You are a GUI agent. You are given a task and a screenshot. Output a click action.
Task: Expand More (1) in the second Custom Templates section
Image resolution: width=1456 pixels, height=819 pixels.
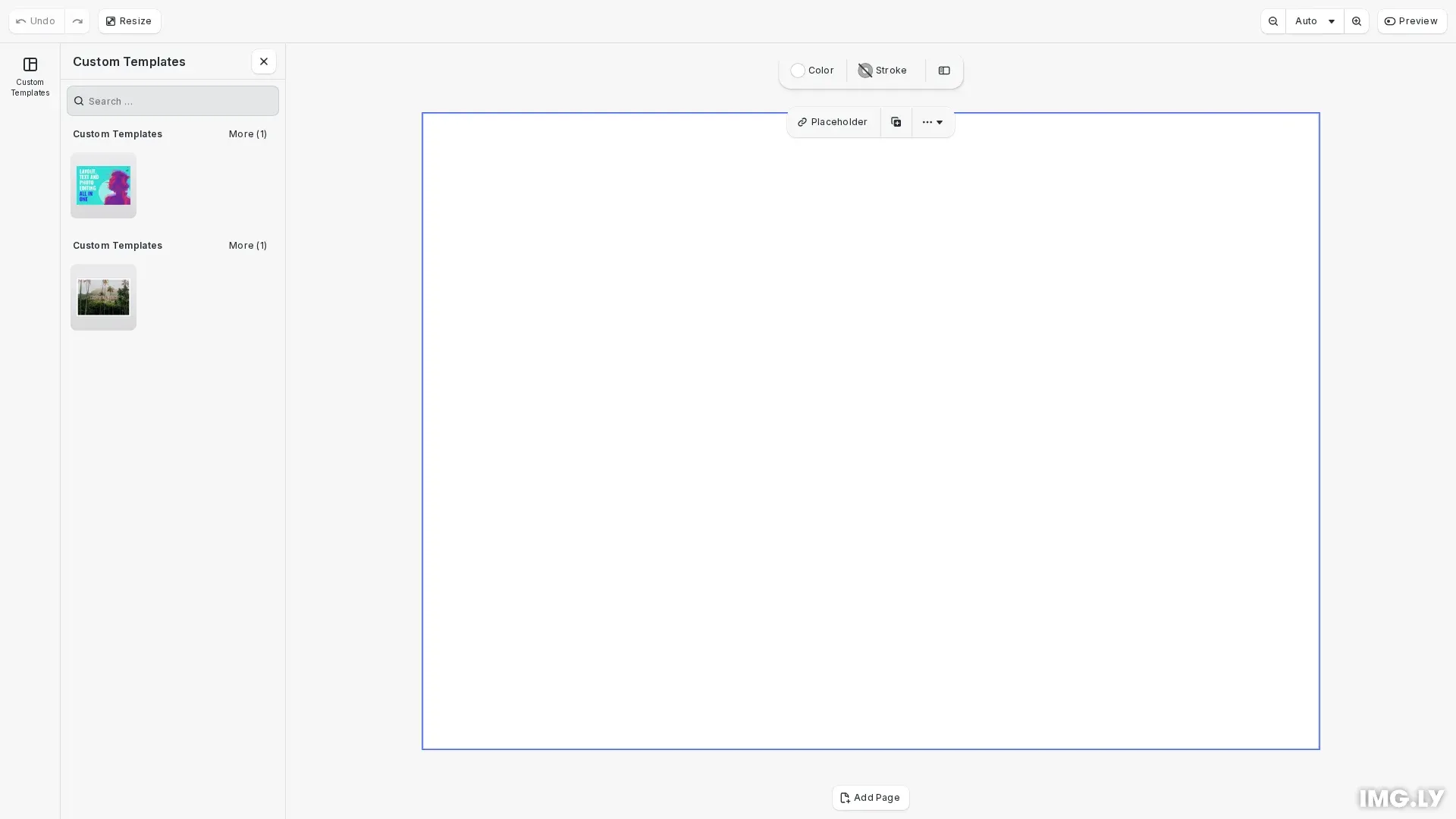point(247,246)
